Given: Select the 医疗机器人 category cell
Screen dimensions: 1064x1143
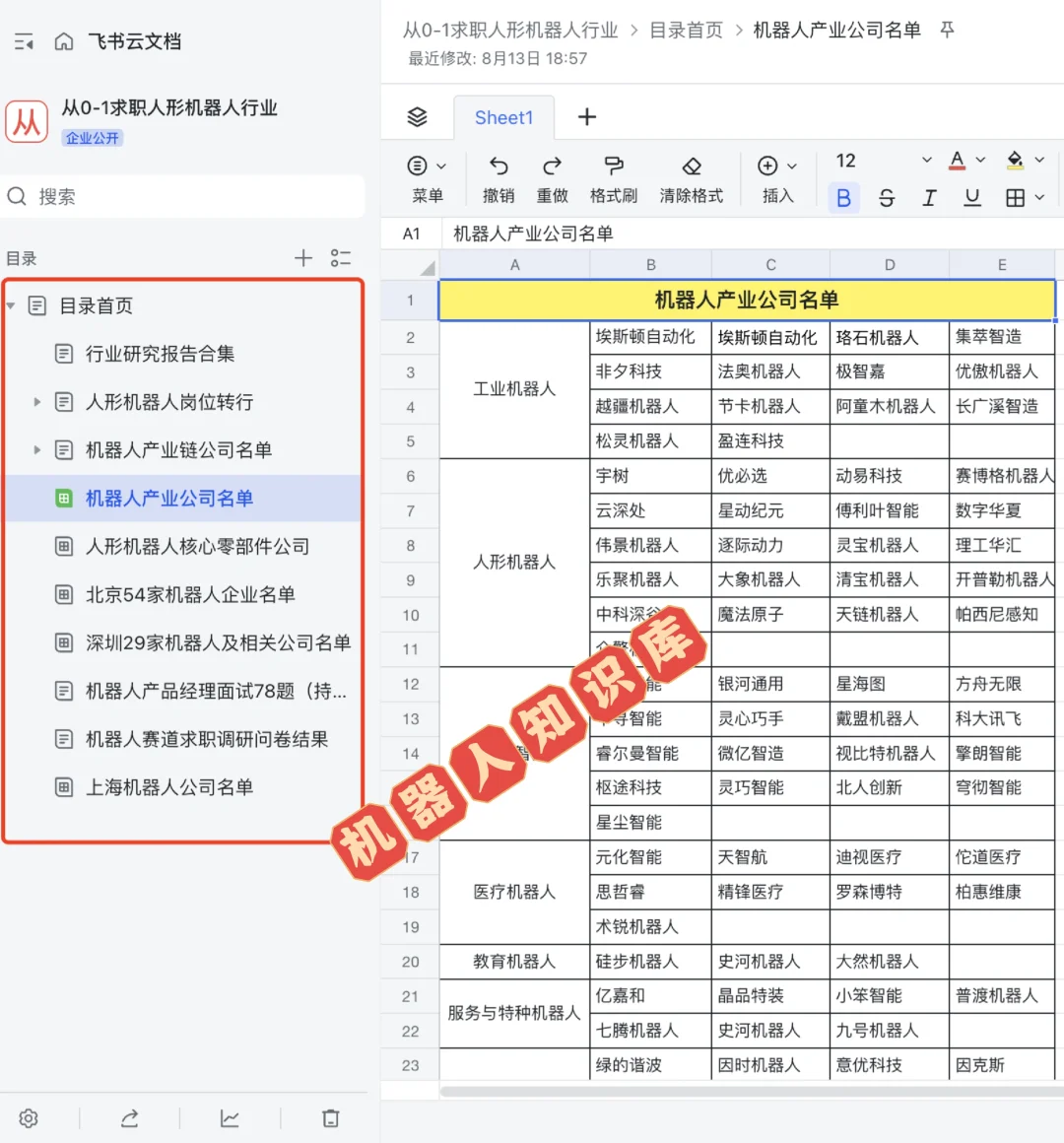Looking at the screenshot, I should (x=514, y=892).
